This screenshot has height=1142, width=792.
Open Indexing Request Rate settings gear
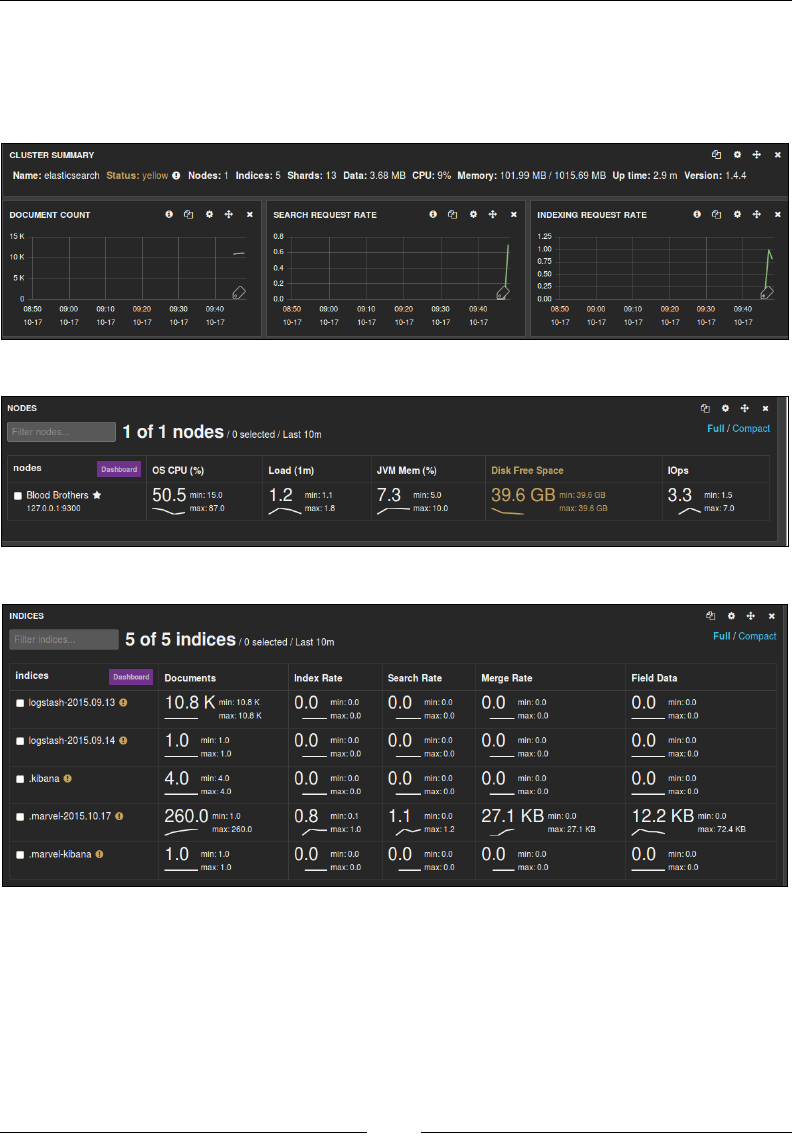[x=737, y=214]
